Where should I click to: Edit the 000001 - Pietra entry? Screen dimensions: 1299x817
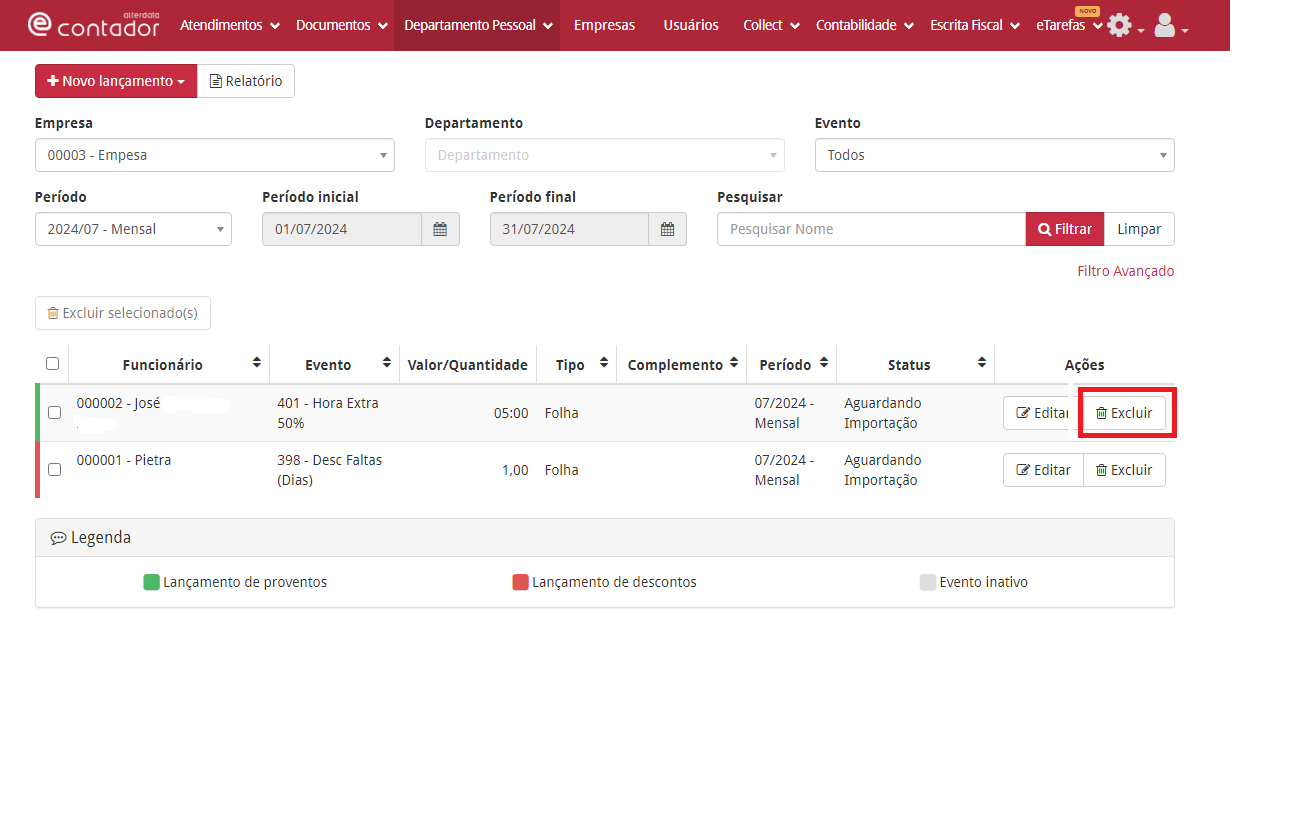point(1043,470)
